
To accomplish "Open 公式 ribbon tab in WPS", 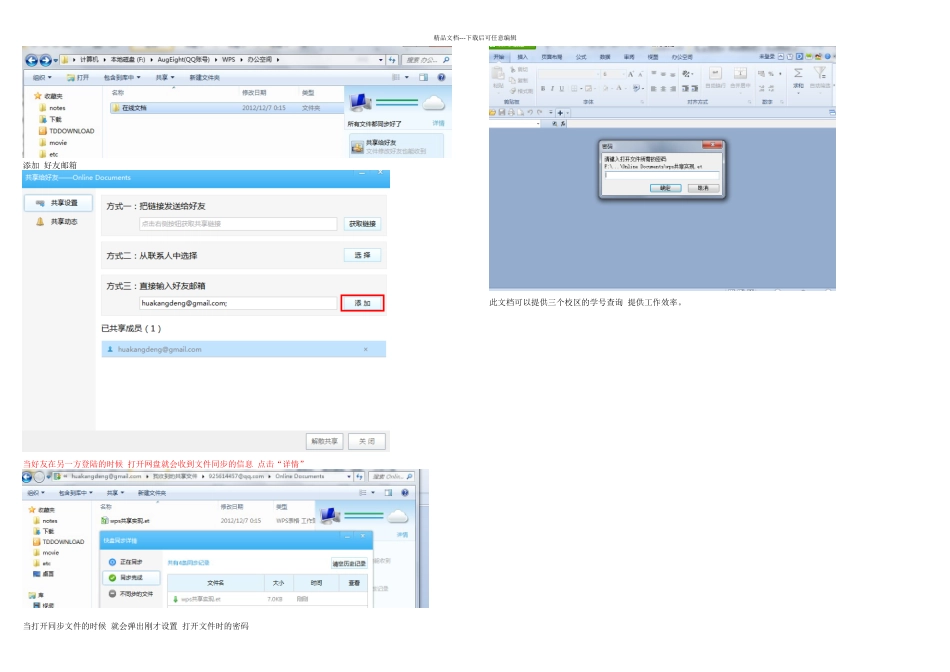I will click(x=581, y=57).
